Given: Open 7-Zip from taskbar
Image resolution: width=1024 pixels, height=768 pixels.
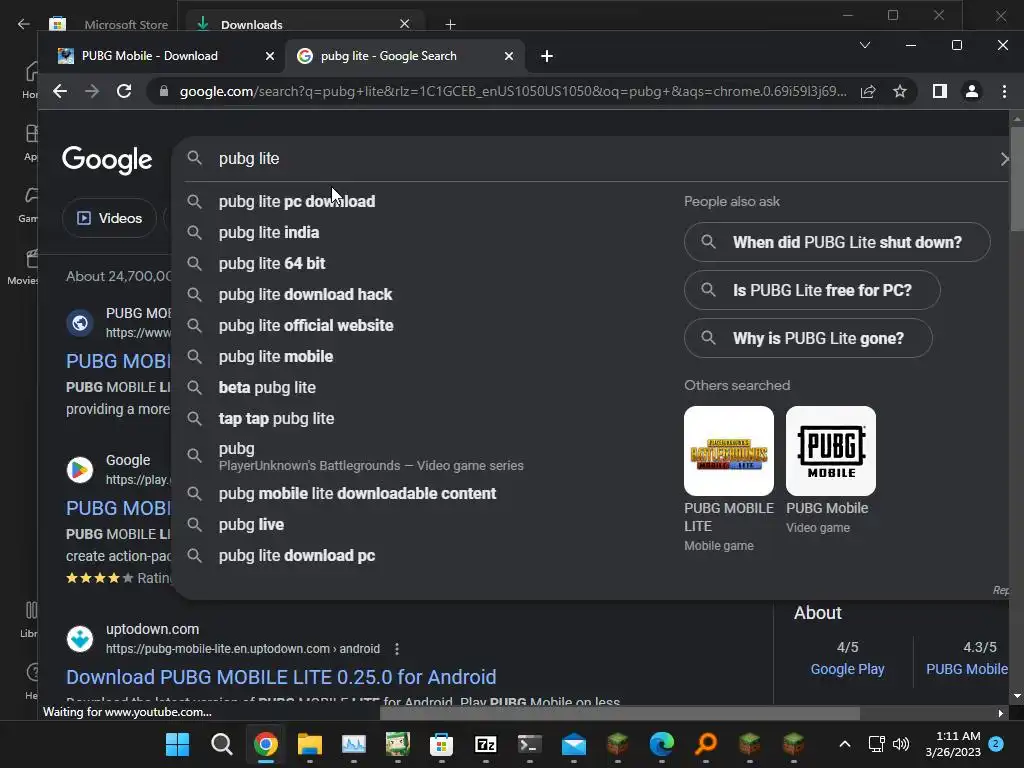Looking at the screenshot, I should coord(486,744).
